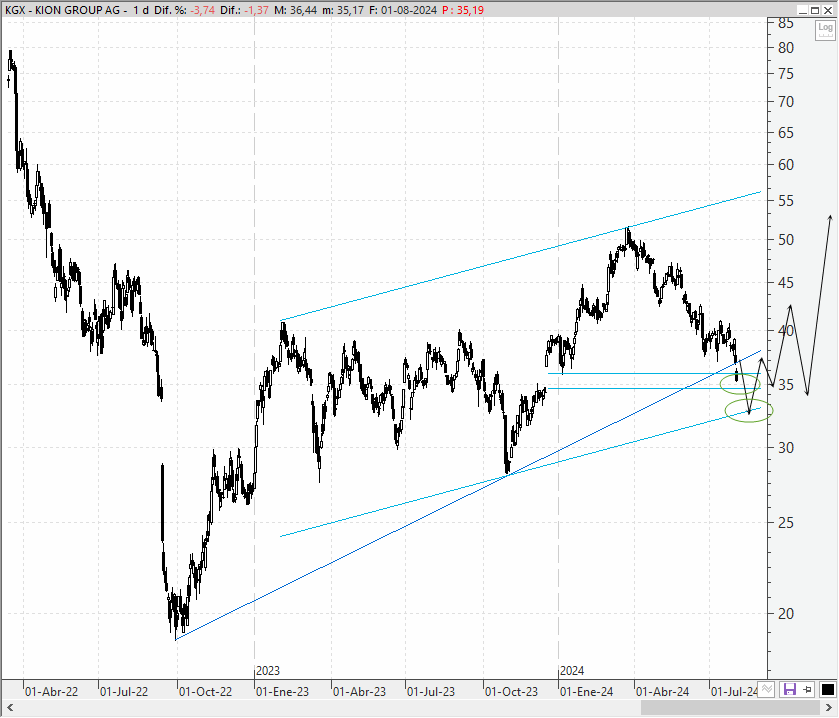Click the 'P: 35,19' price label
This screenshot has height=718, width=839.
pos(463,10)
